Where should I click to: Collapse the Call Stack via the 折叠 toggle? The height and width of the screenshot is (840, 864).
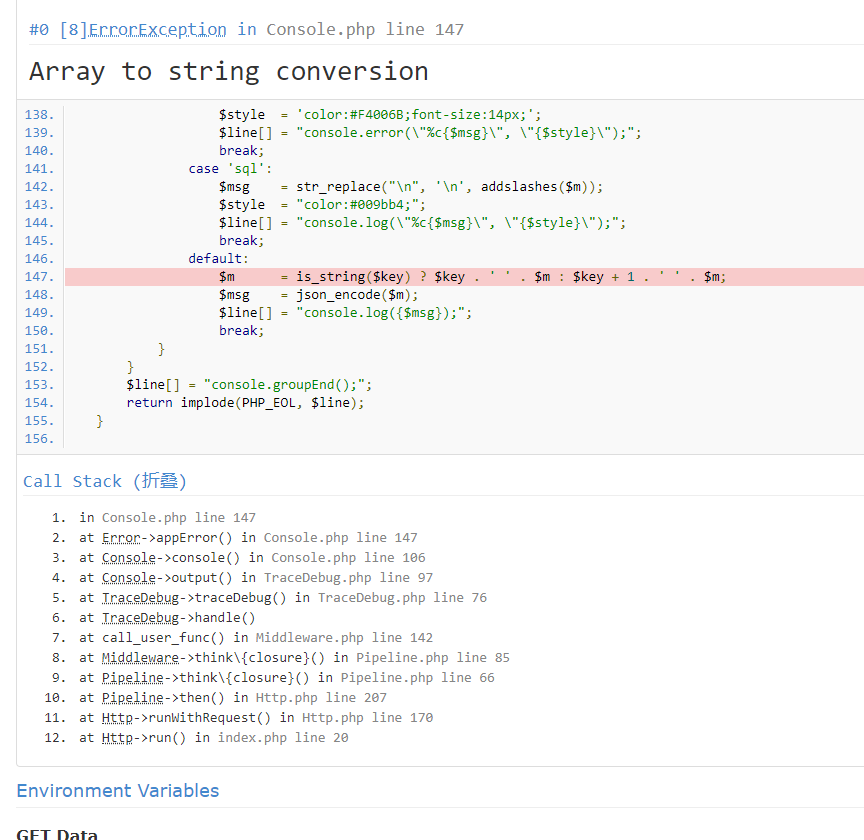click(160, 481)
